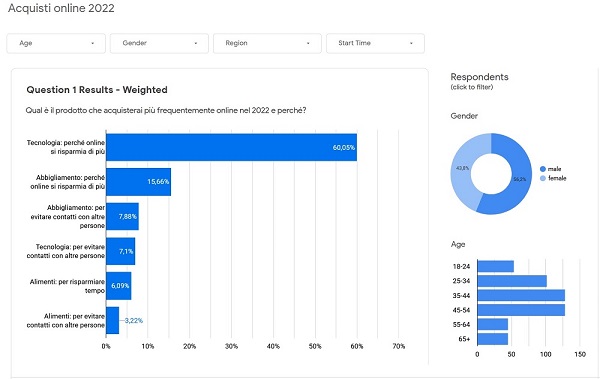Screen dimensions: 600x379
Task: Click the 3,22% Alimenti bar
Action: (x=112, y=320)
